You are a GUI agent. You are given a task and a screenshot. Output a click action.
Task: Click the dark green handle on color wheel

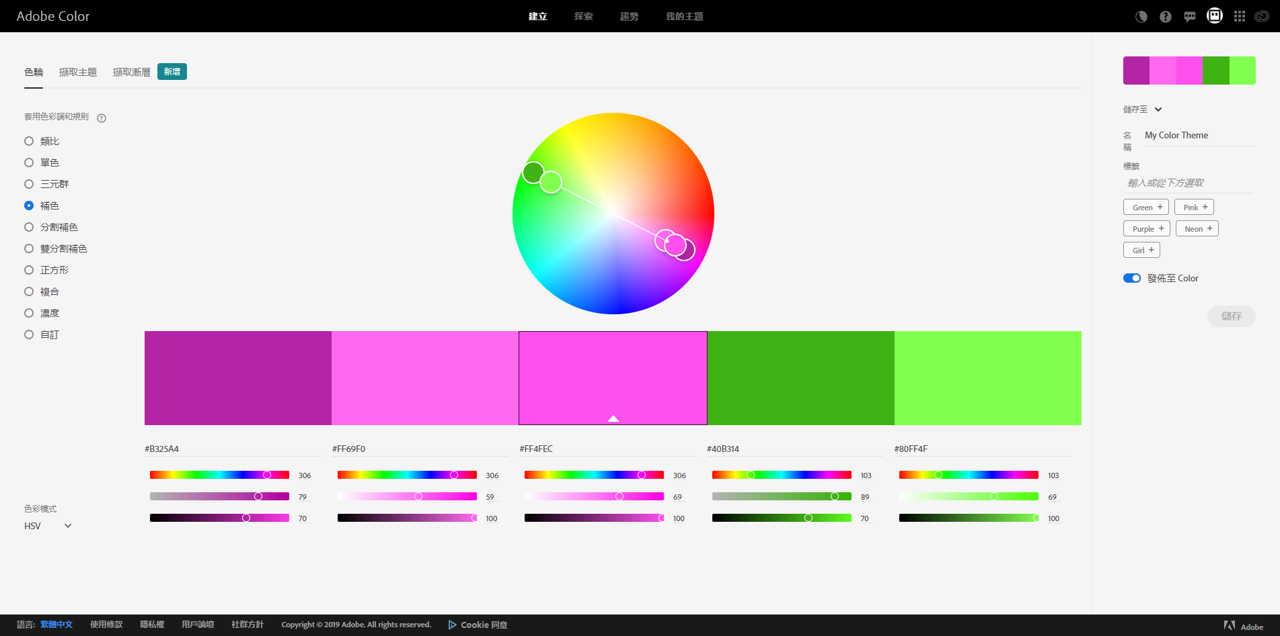coord(533,172)
